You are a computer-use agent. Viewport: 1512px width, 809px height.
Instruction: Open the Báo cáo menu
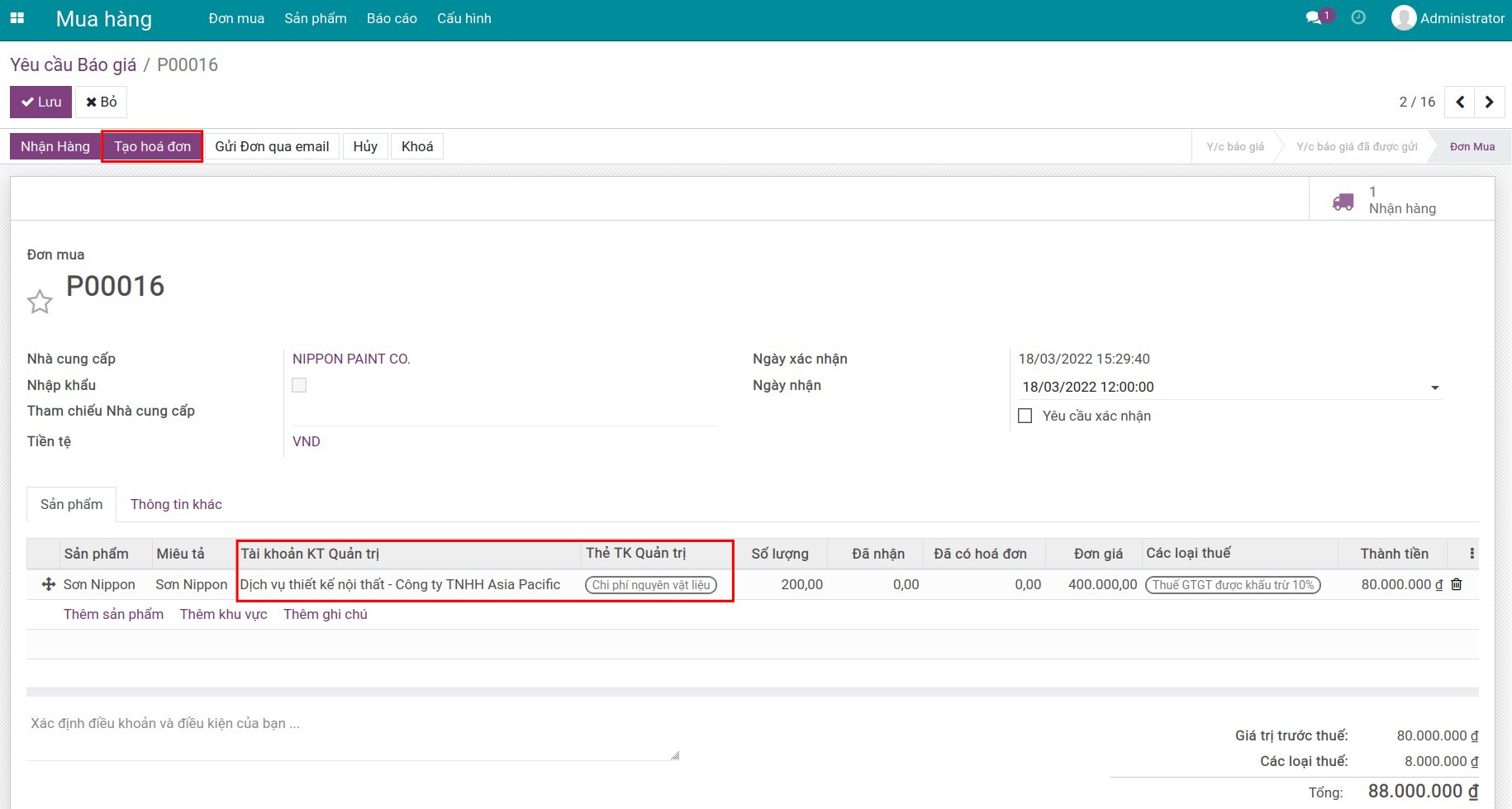coord(392,18)
